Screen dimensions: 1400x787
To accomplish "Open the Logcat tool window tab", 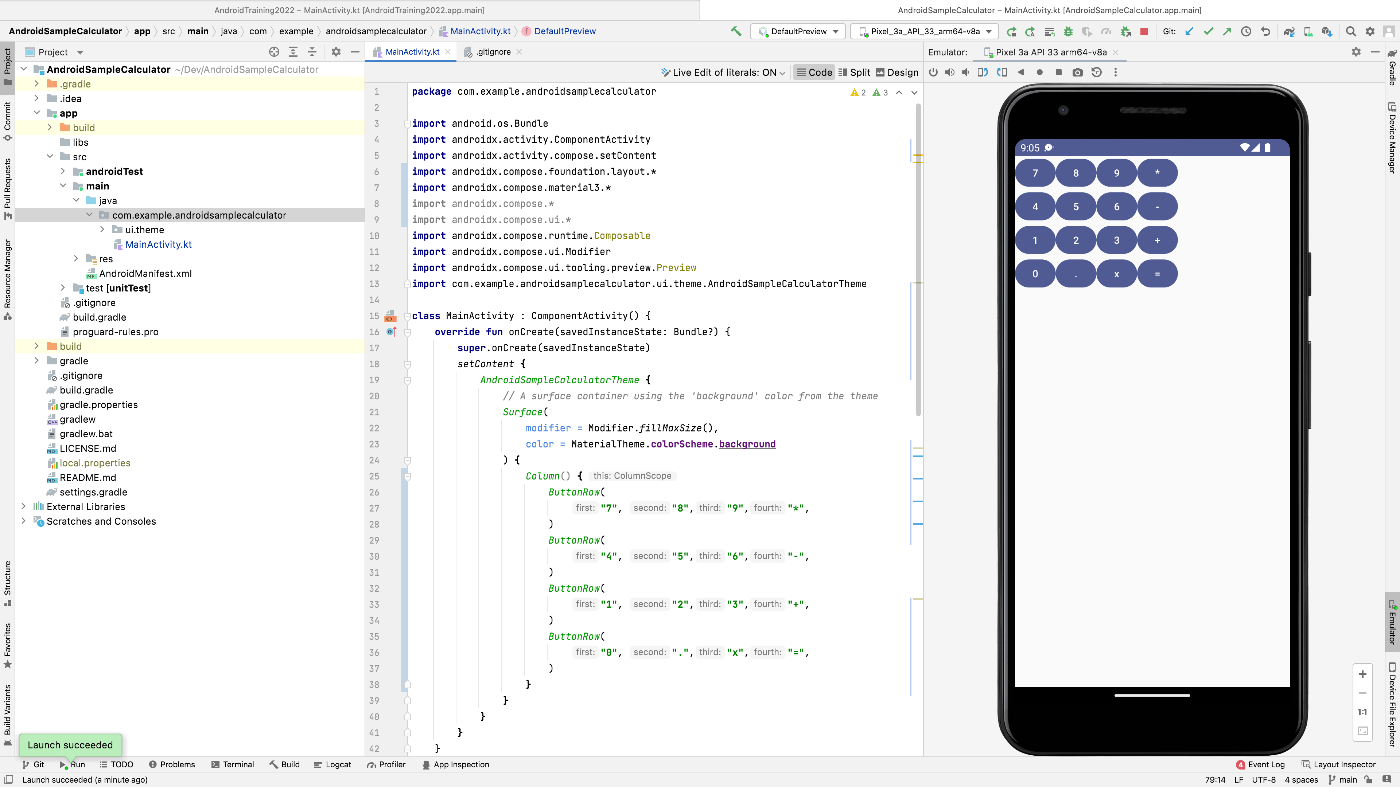I will (x=332, y=764).
